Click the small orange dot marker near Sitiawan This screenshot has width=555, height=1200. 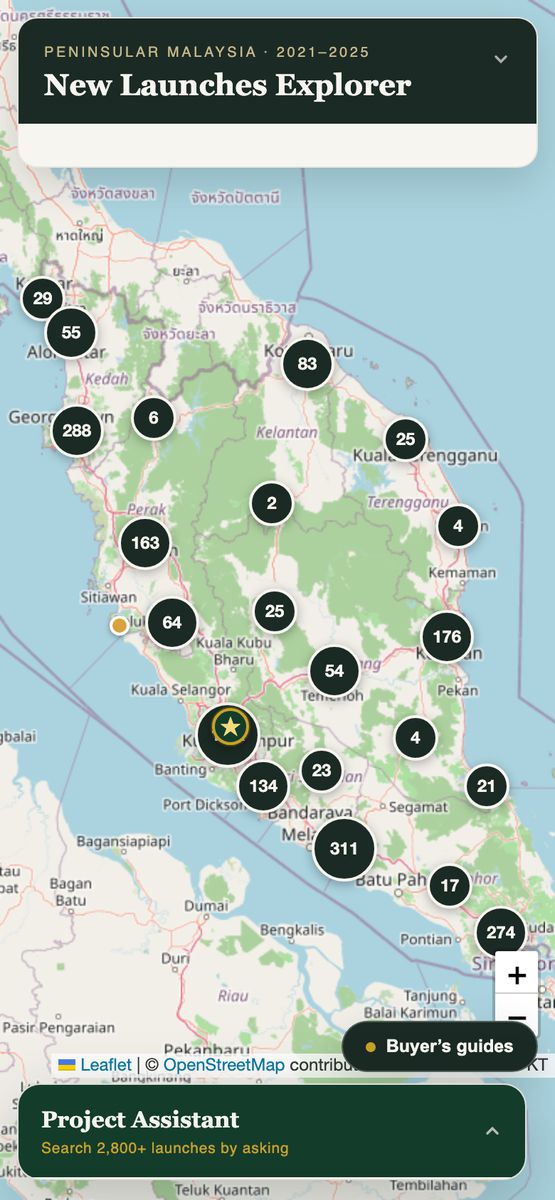pyautogui.click(x=119, y=625)
